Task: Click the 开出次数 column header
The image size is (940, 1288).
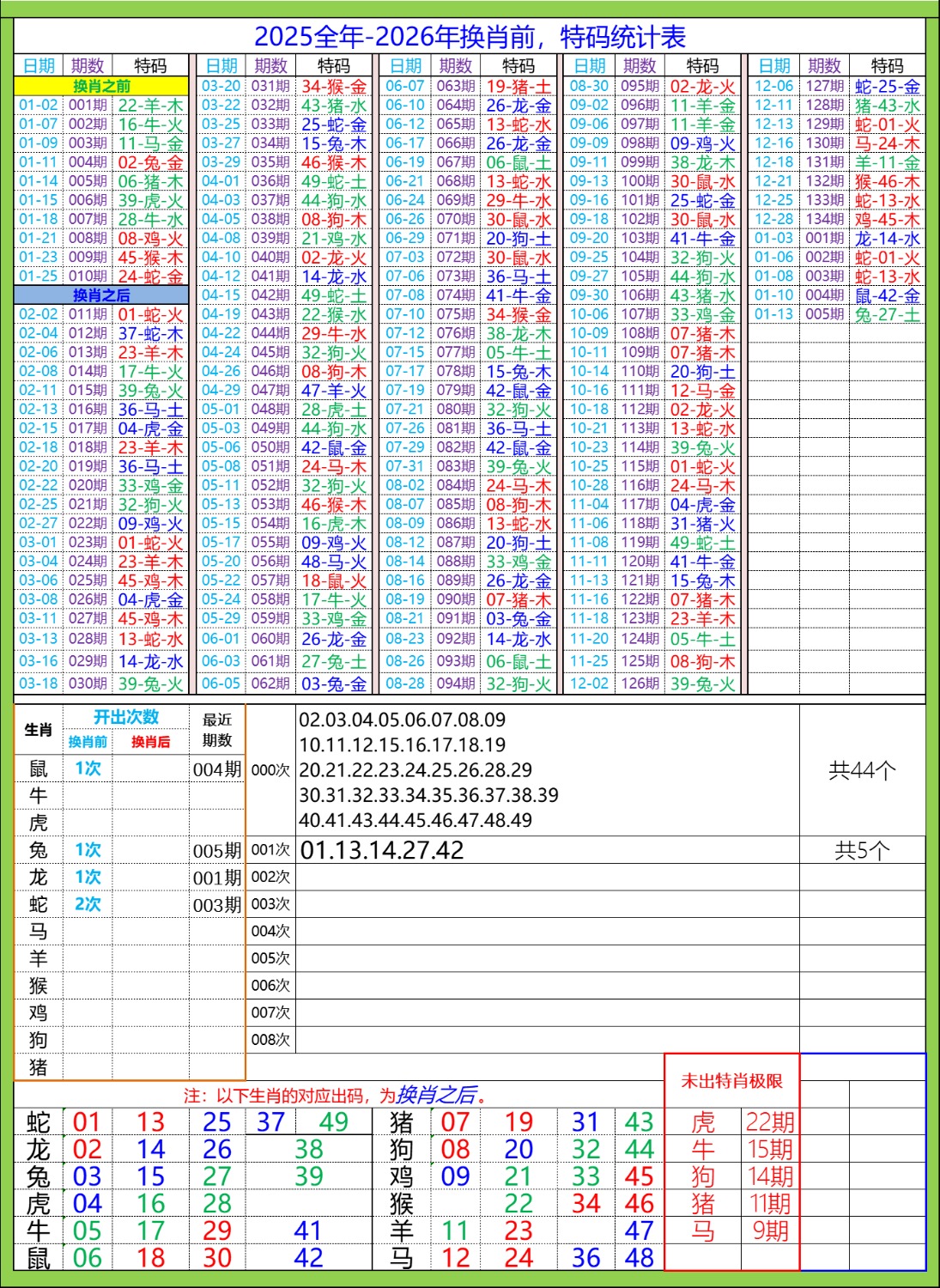Action: coord(126,717)
